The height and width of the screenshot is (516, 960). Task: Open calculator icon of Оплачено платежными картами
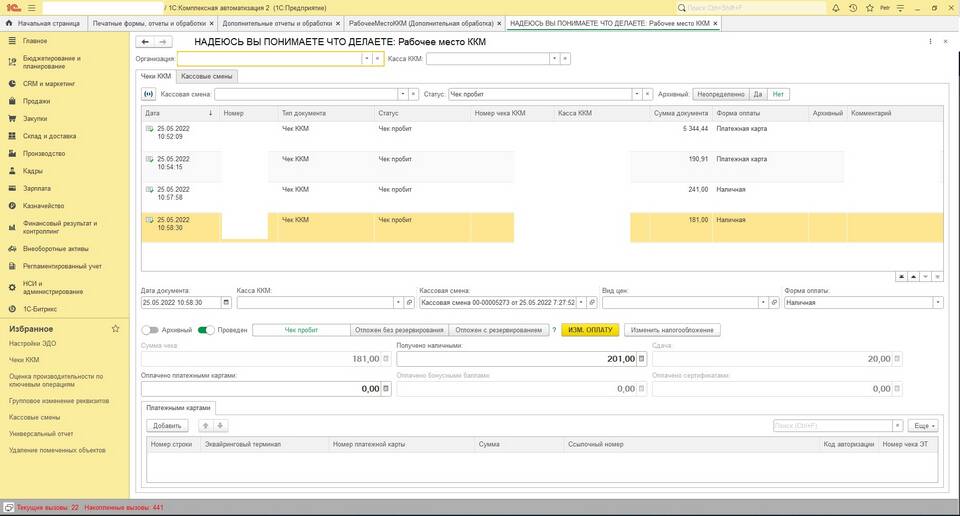point(386,389)
